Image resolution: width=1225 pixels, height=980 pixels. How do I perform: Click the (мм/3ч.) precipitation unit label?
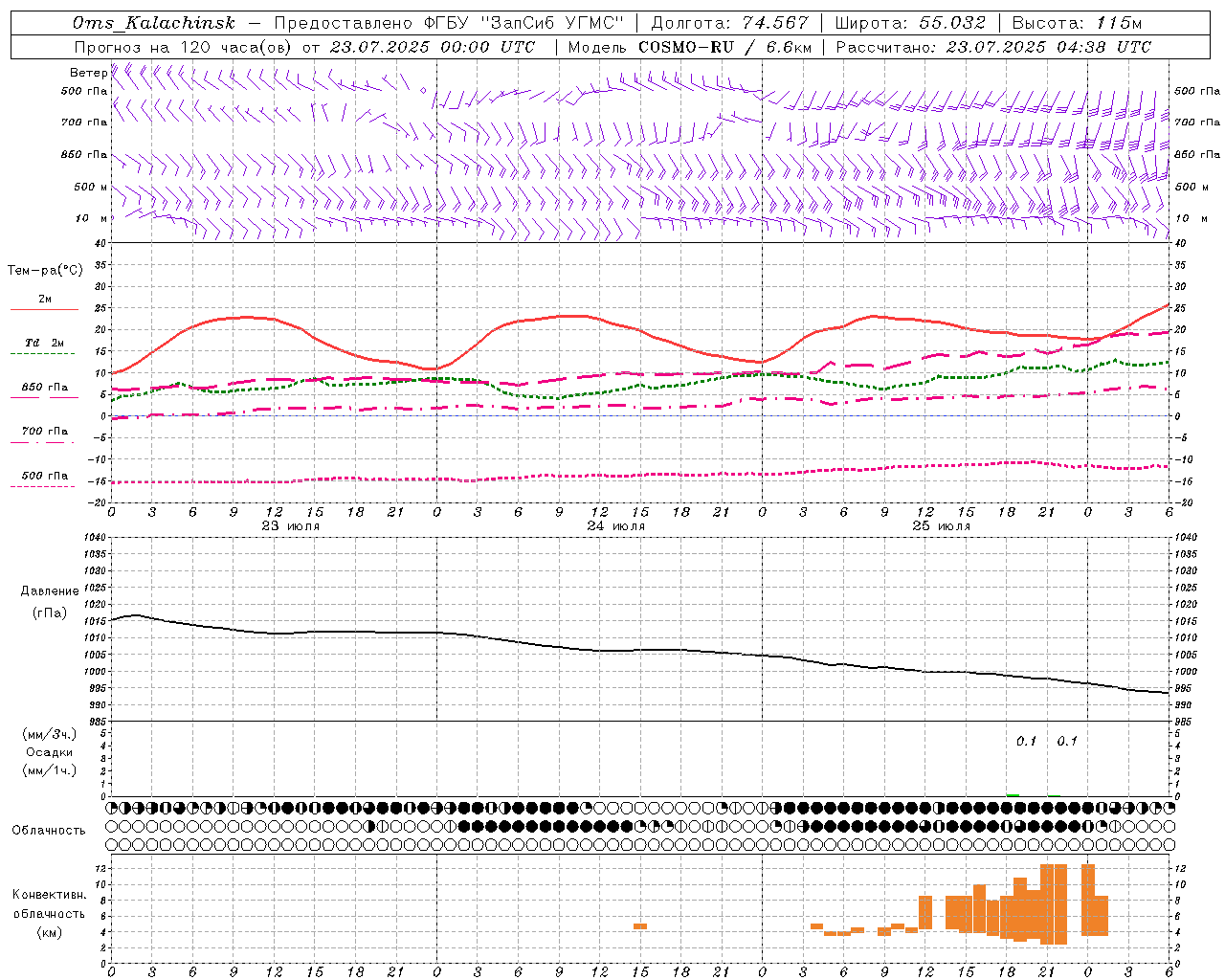(50, 734)
